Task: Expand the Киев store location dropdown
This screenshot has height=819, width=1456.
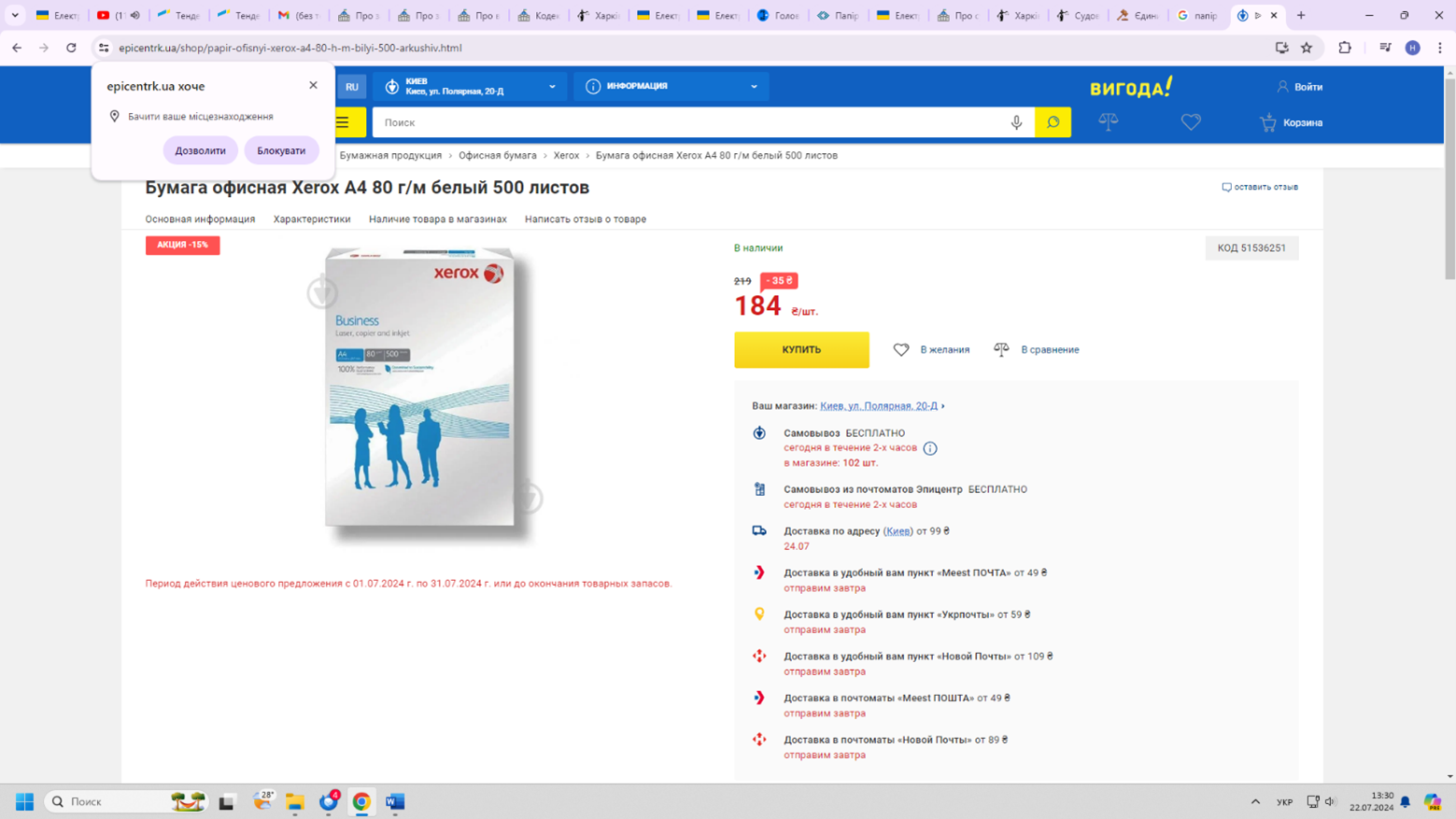Action: 471,87
